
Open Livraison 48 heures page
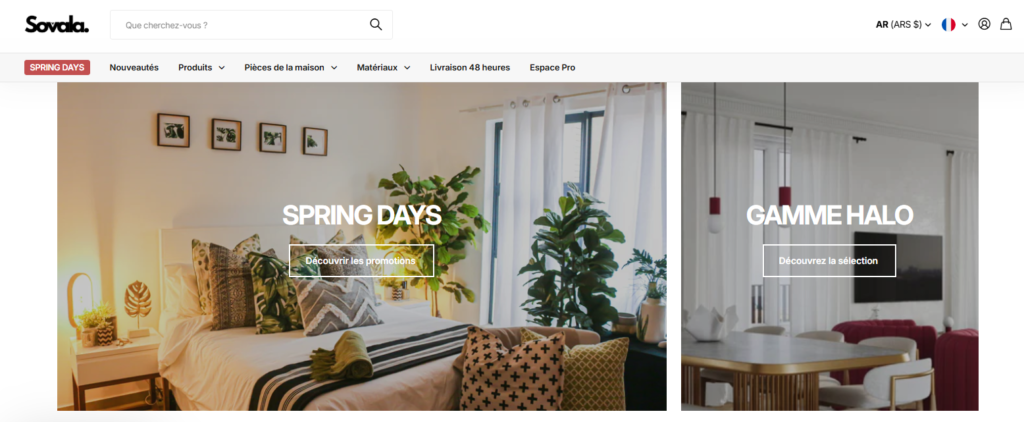[x=470, y=67]
